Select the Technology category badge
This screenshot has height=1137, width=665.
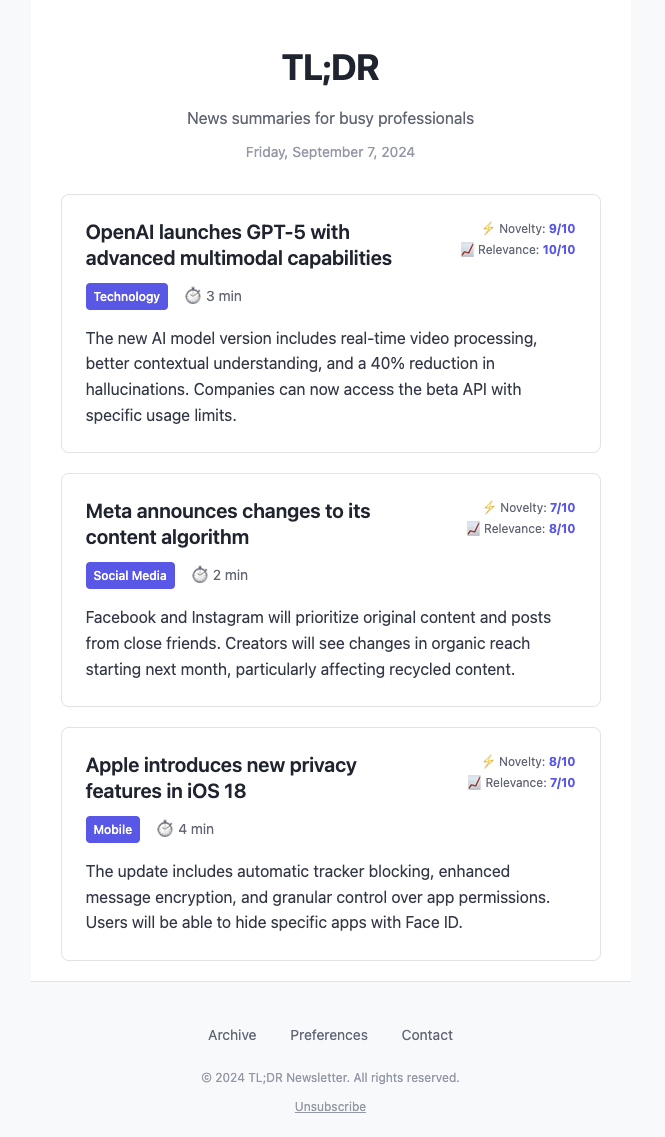pyautogui.click(x=127, y=296)
